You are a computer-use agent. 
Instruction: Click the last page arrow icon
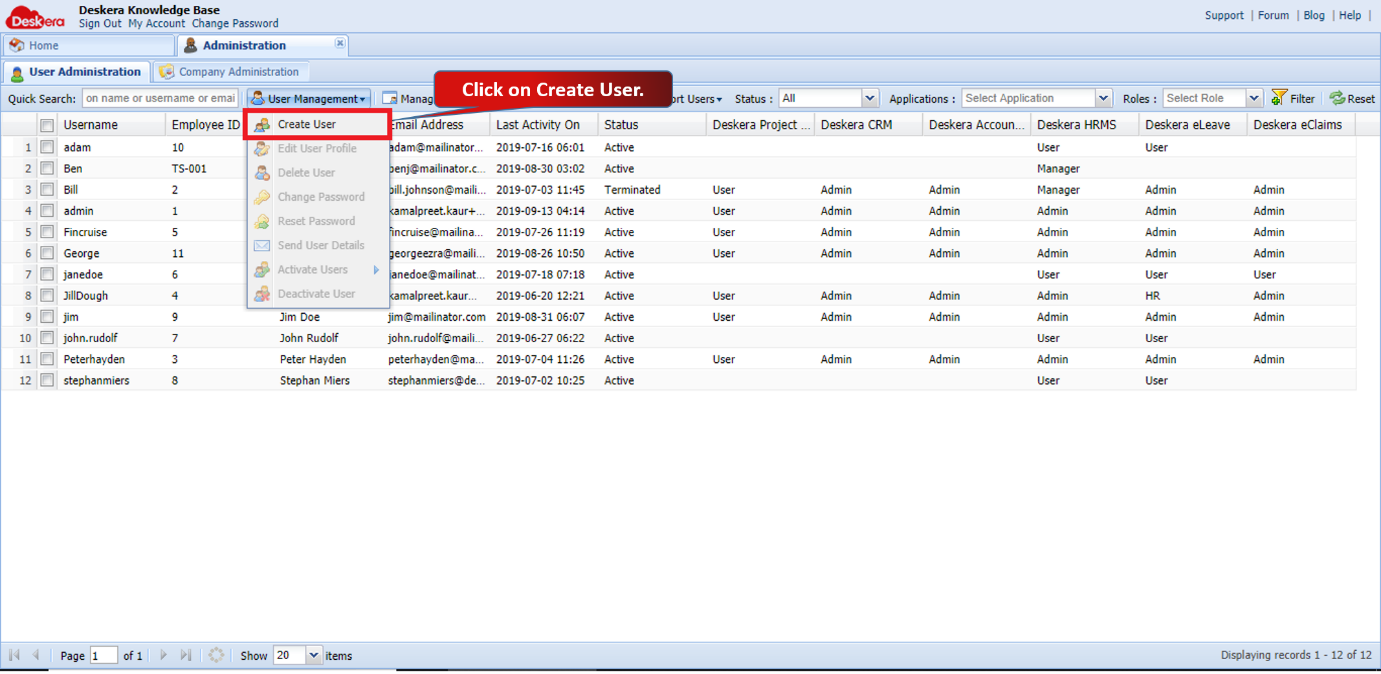tap(186, 655)
